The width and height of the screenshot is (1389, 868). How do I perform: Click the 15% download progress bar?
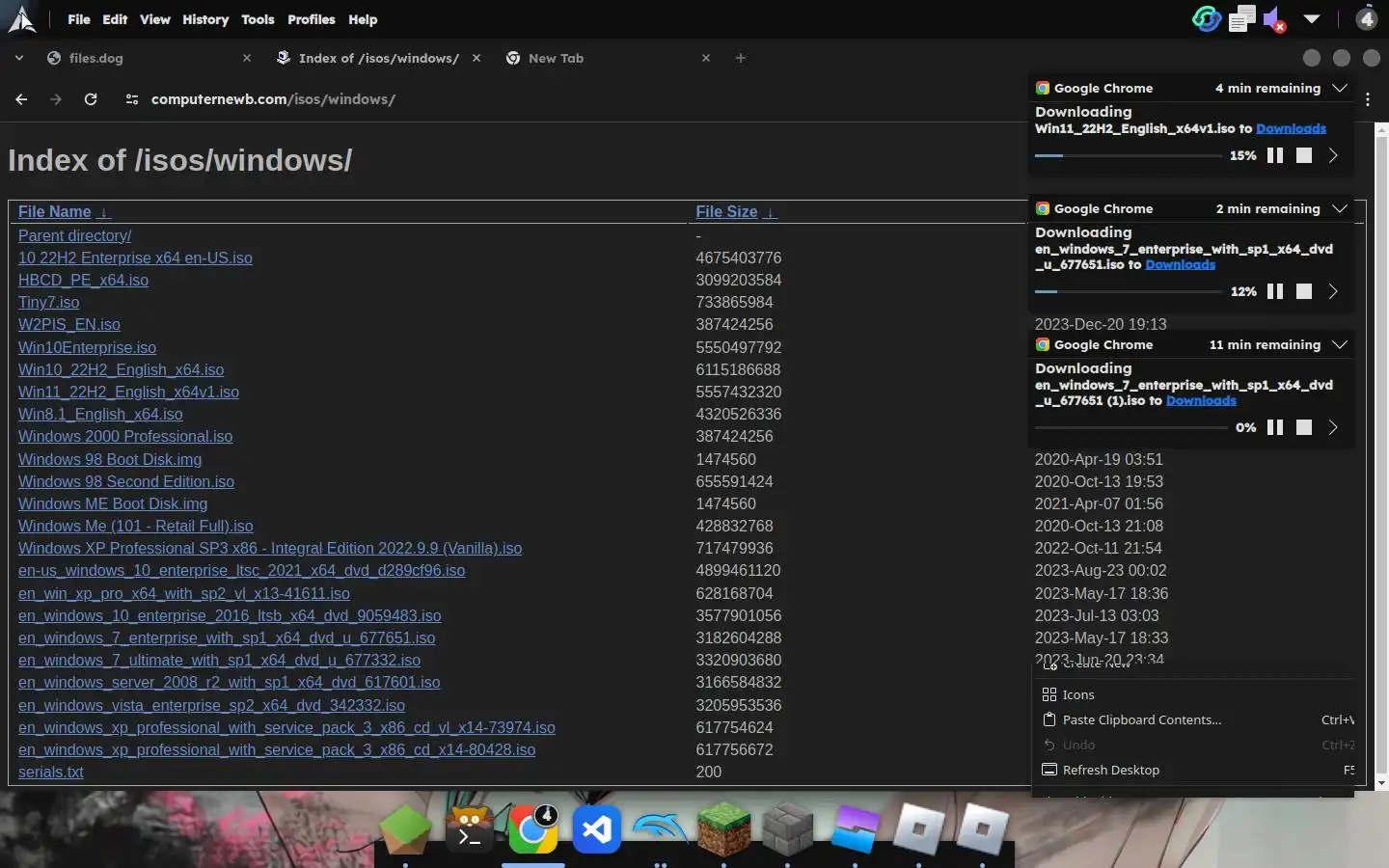[x=1129, y=155]
